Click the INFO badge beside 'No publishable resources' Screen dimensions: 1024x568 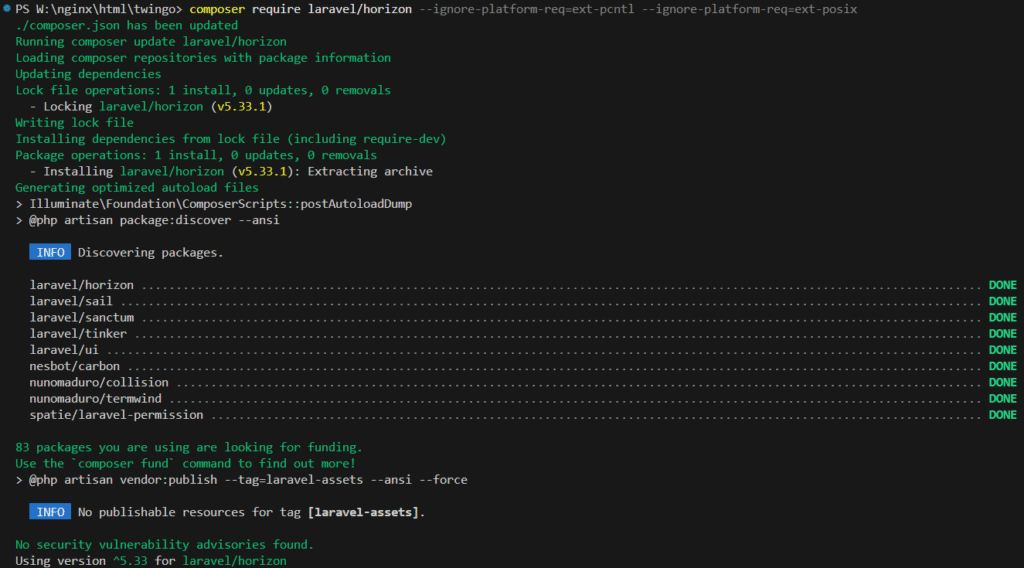50,513
